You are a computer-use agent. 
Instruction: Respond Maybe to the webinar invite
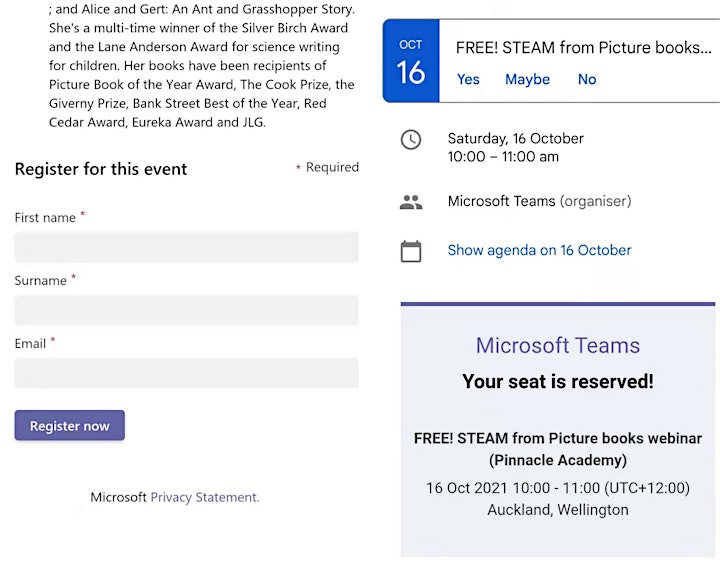pyautogui.click(x=527, y=79)
